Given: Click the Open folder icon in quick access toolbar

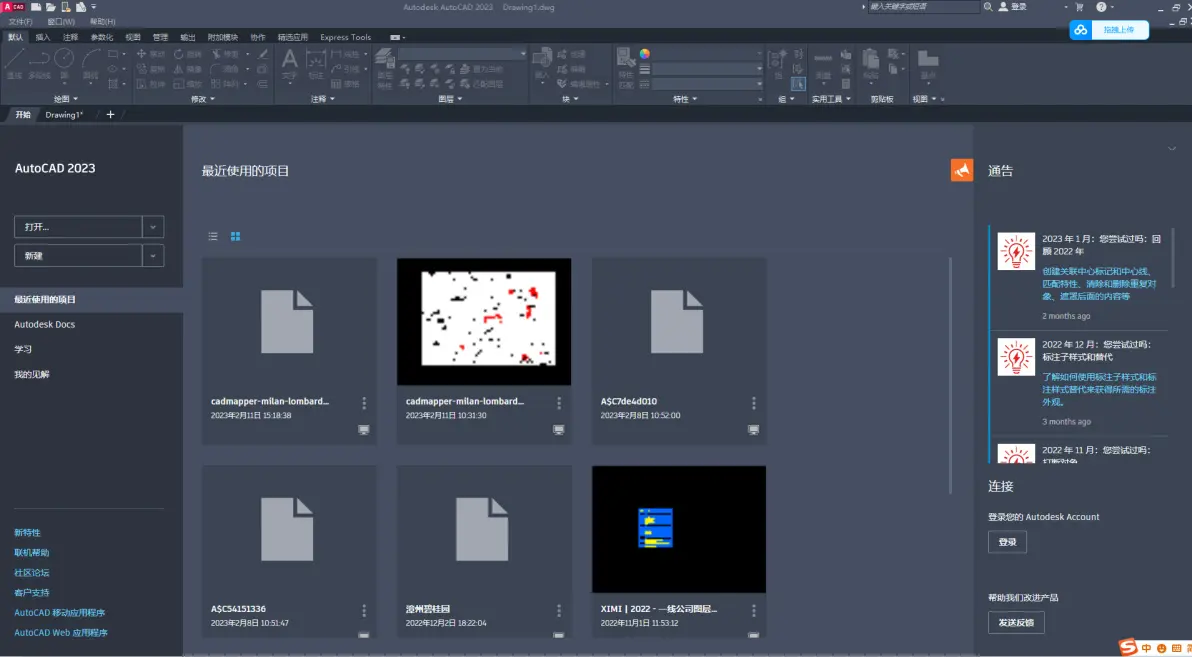Looking at the screenshot, I should 51,6.
